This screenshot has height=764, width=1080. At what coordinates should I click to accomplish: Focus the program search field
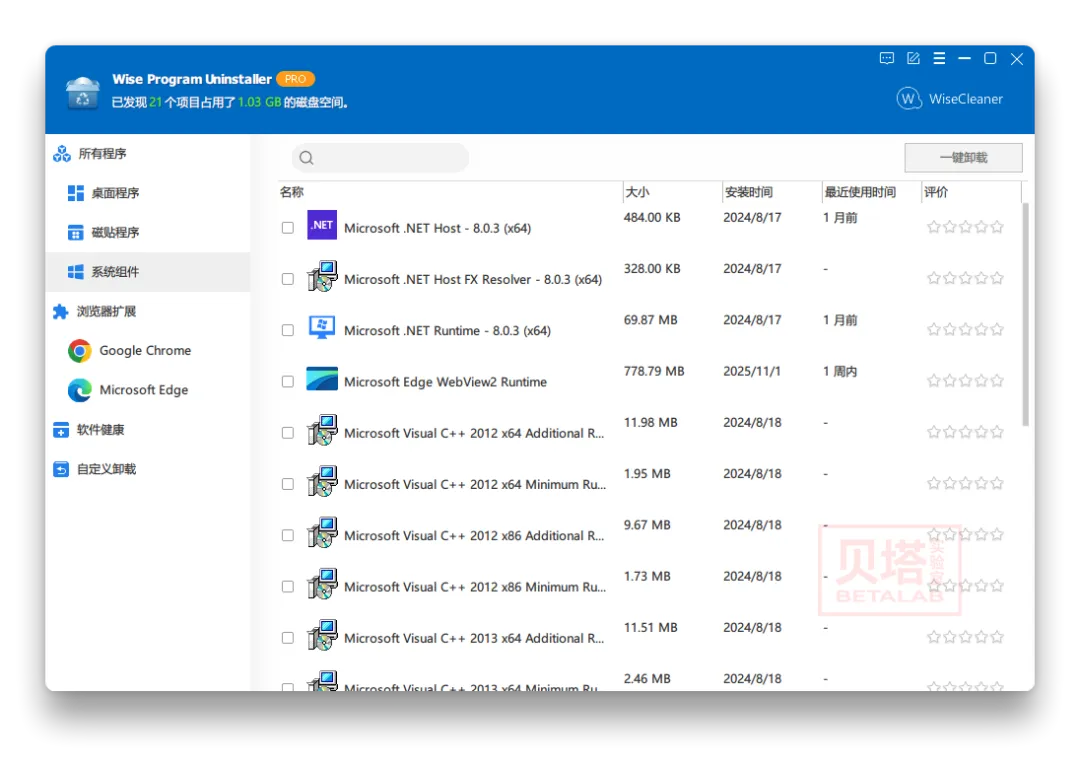point(380,158)
